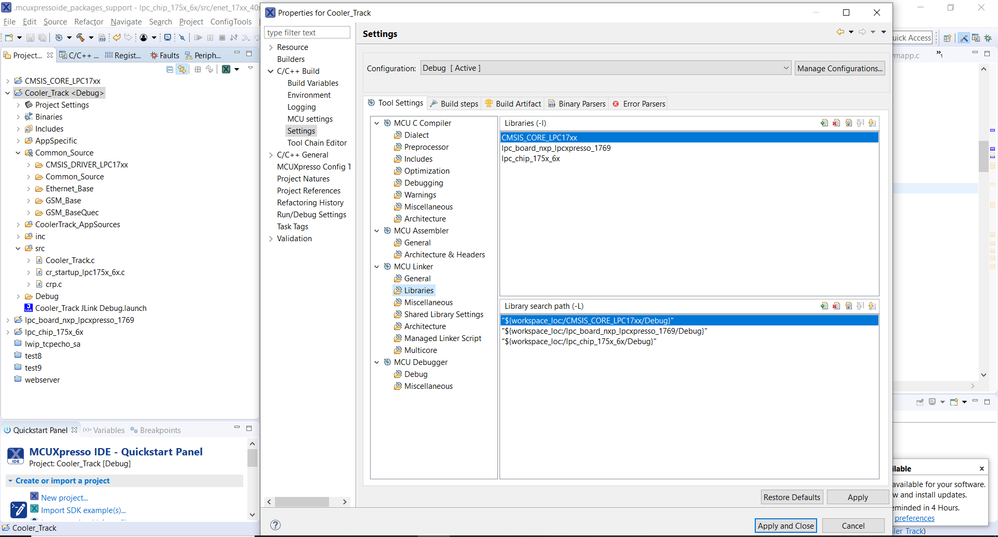Click the profile toolbar icon
The height and width of the screenshot is (537, 998).
coord(143,38)
